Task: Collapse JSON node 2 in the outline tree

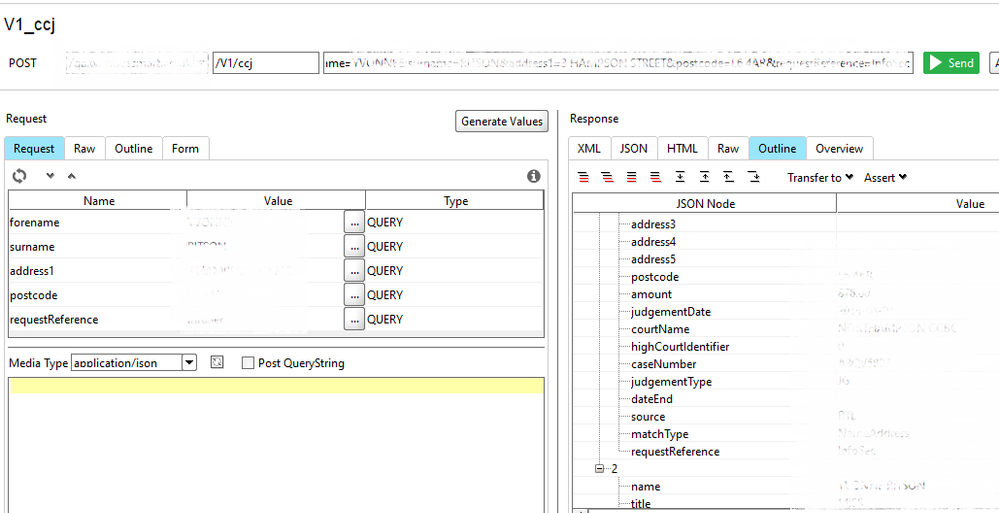Action: click(599, 469)
